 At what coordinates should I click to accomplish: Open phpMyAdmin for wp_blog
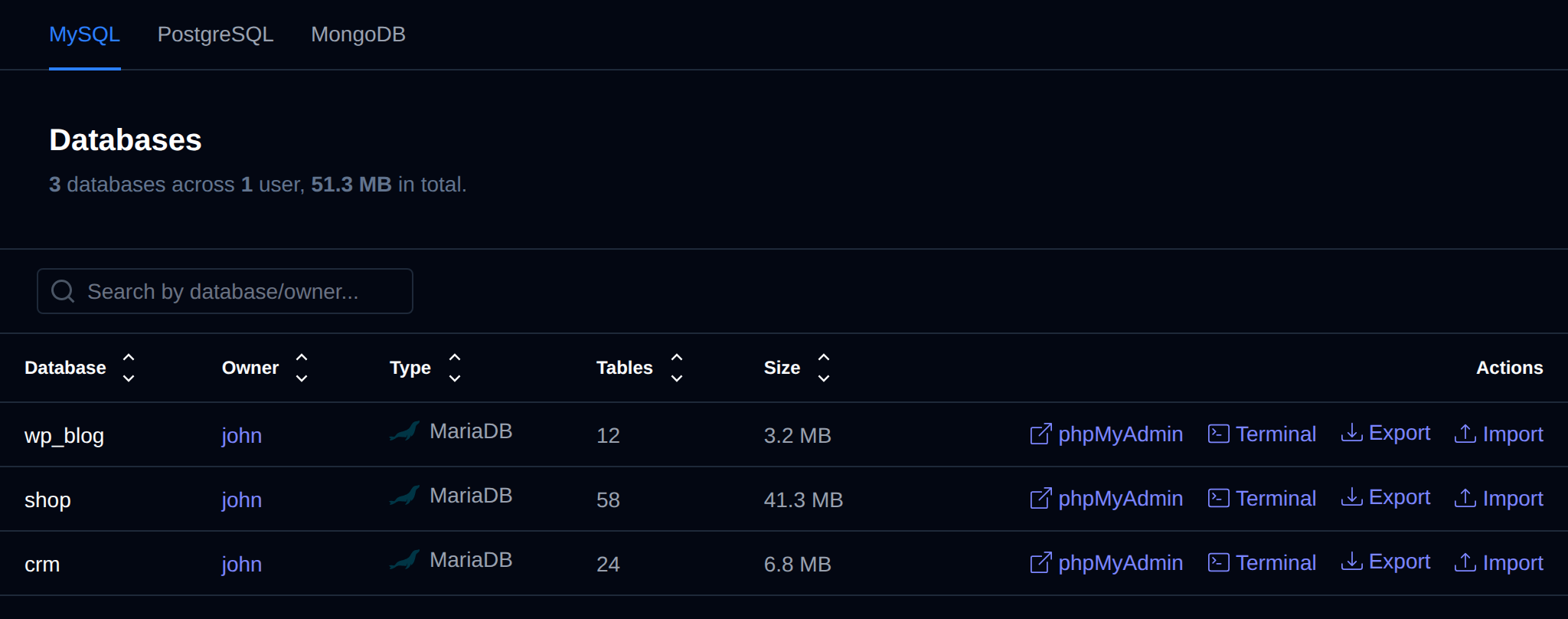point(1106,434)
